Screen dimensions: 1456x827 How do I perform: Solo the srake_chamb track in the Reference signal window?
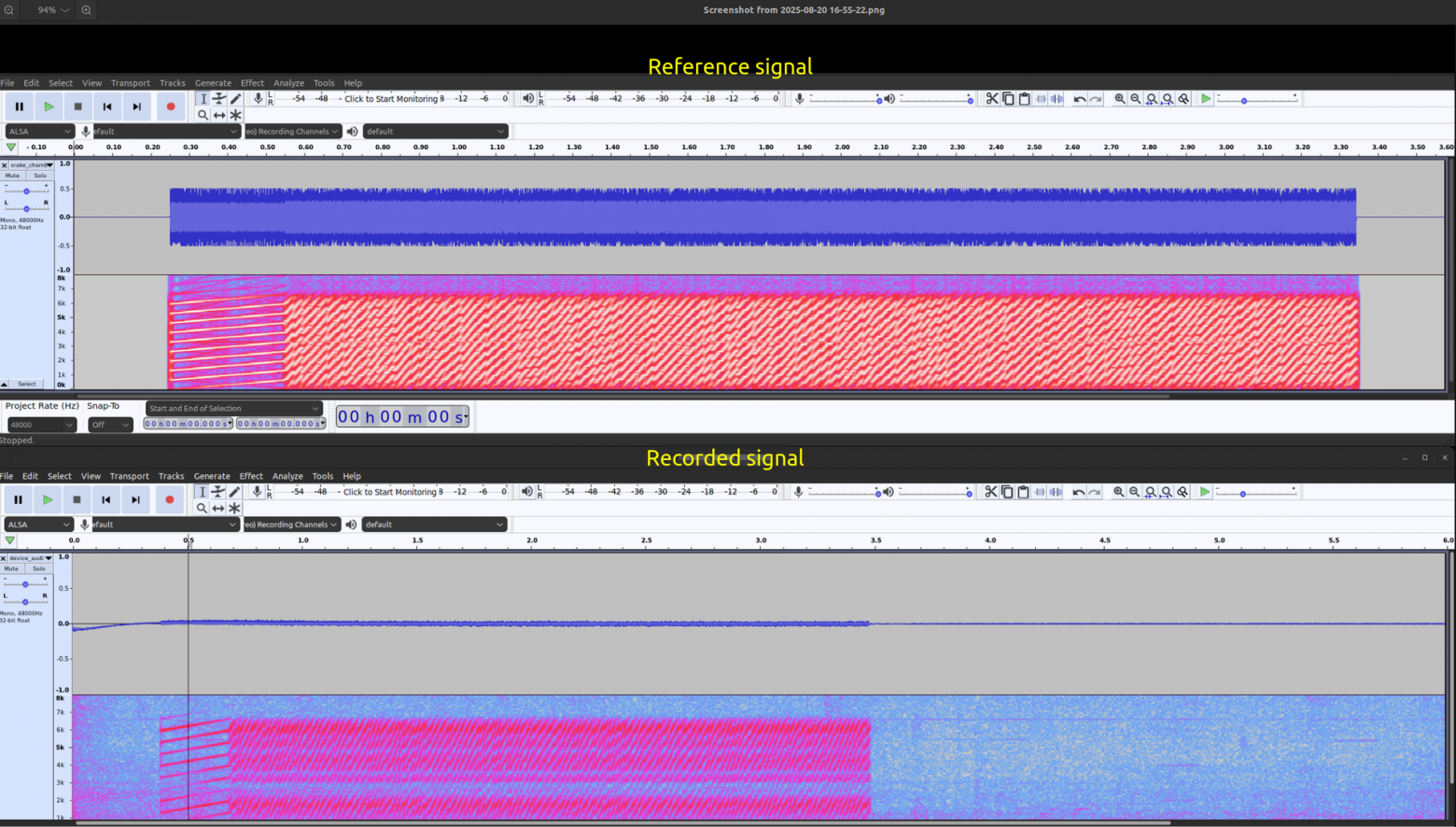pyautogui.click(x=40, y=175)
